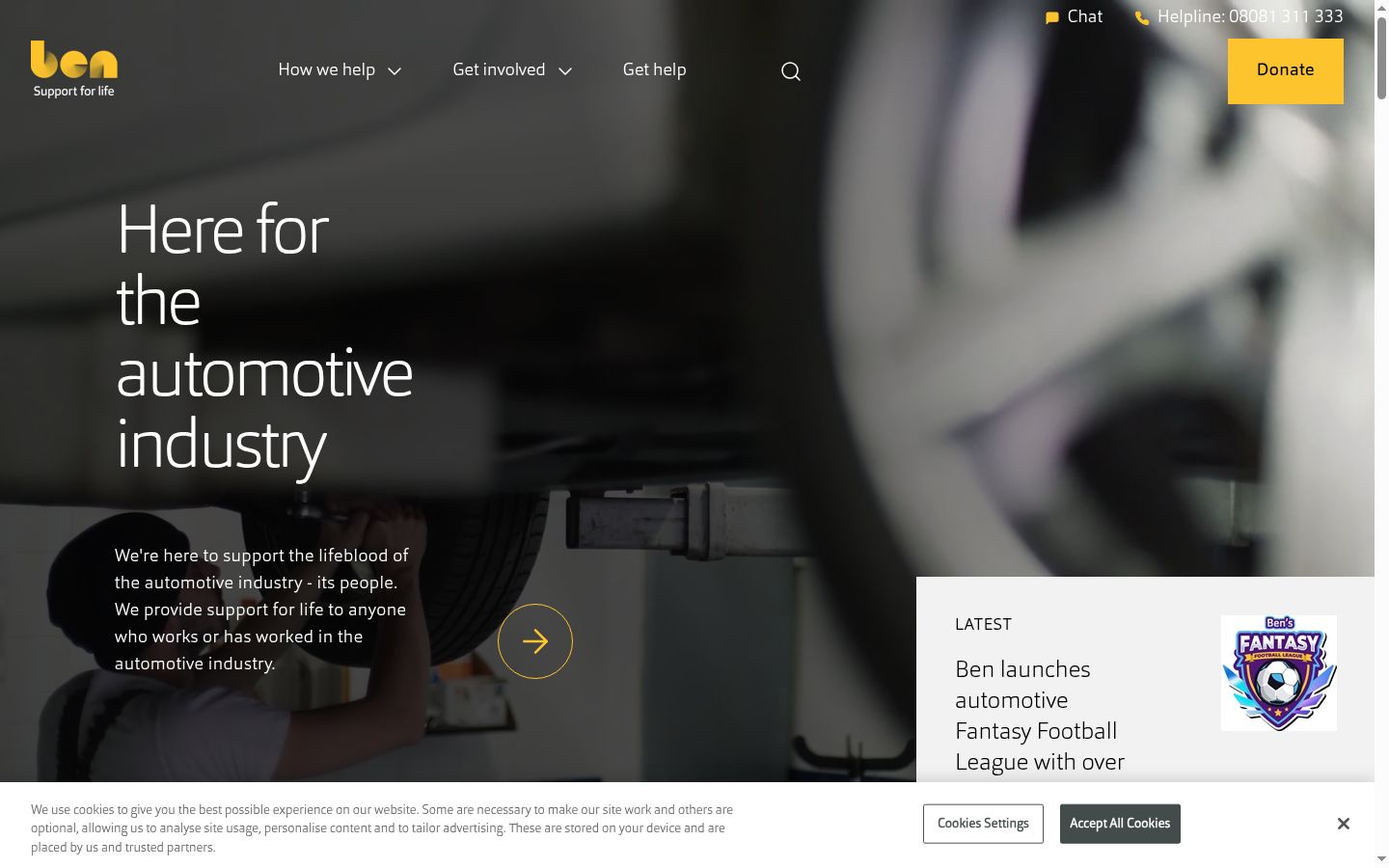
Task: Call the Helpline 08081 311 333 link
Action: coord(1250,16)
